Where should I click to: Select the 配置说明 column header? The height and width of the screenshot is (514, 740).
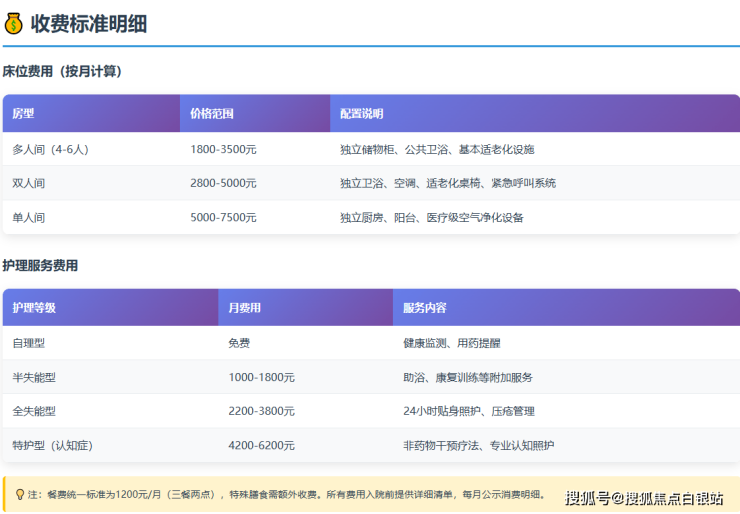click(361, 114)
